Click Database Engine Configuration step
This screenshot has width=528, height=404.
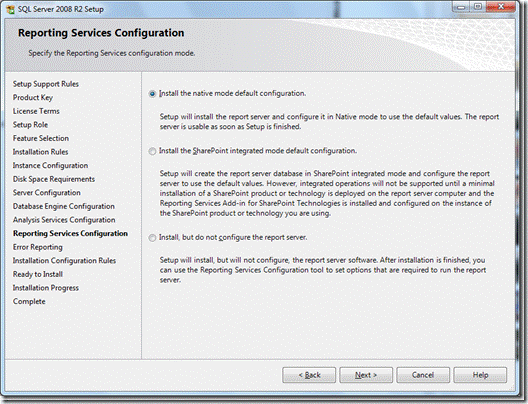coord(64,206)
